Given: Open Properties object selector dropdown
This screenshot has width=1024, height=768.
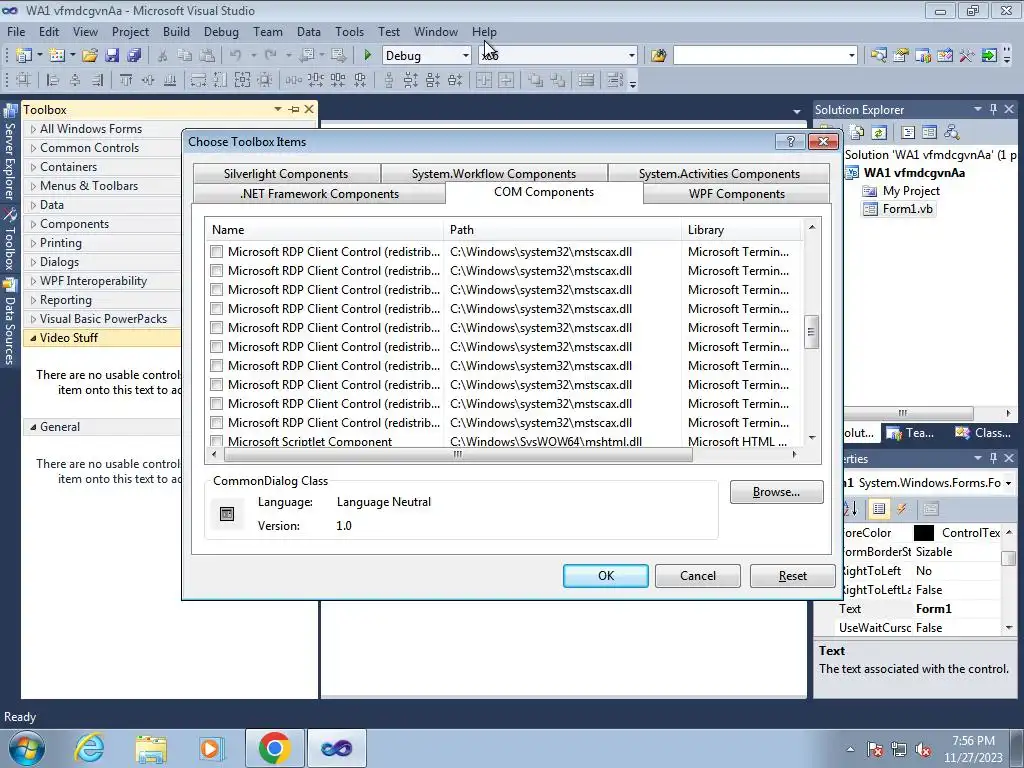Looking at the screenshot, I should (1008, 483).
